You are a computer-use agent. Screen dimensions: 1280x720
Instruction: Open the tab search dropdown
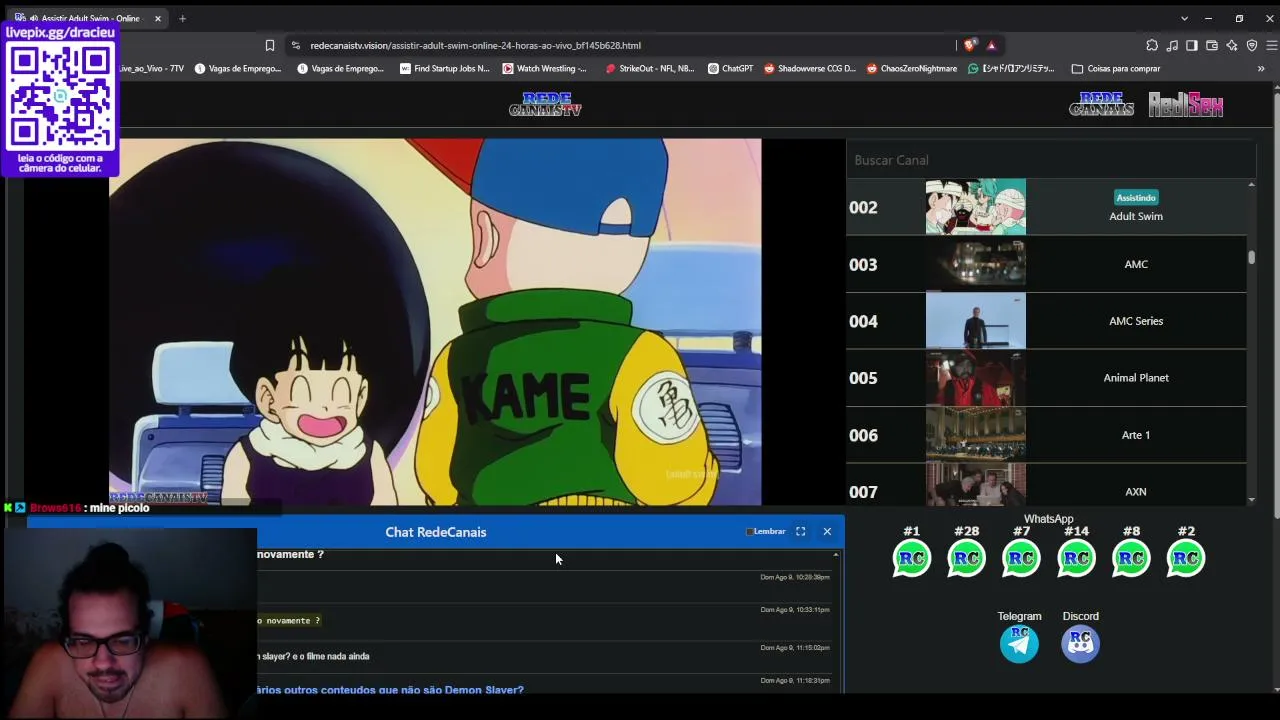click(x=1184, y=18)
